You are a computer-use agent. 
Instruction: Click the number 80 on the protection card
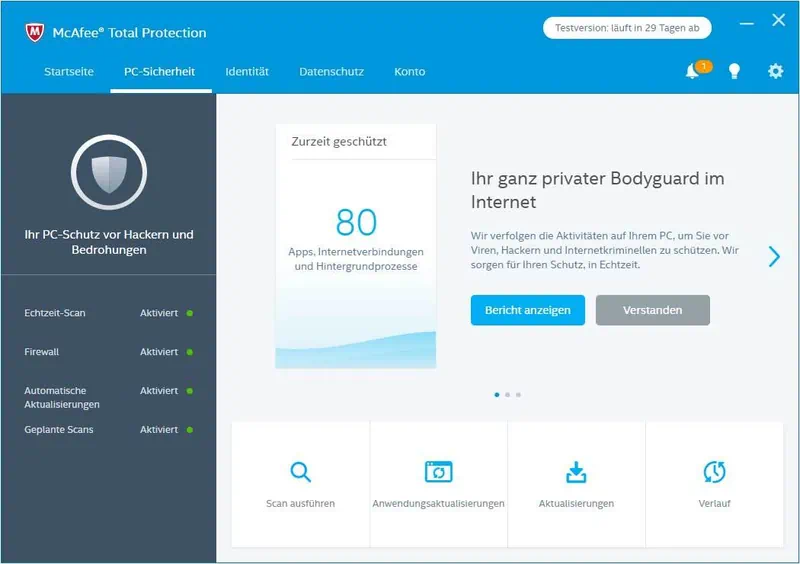356,222
